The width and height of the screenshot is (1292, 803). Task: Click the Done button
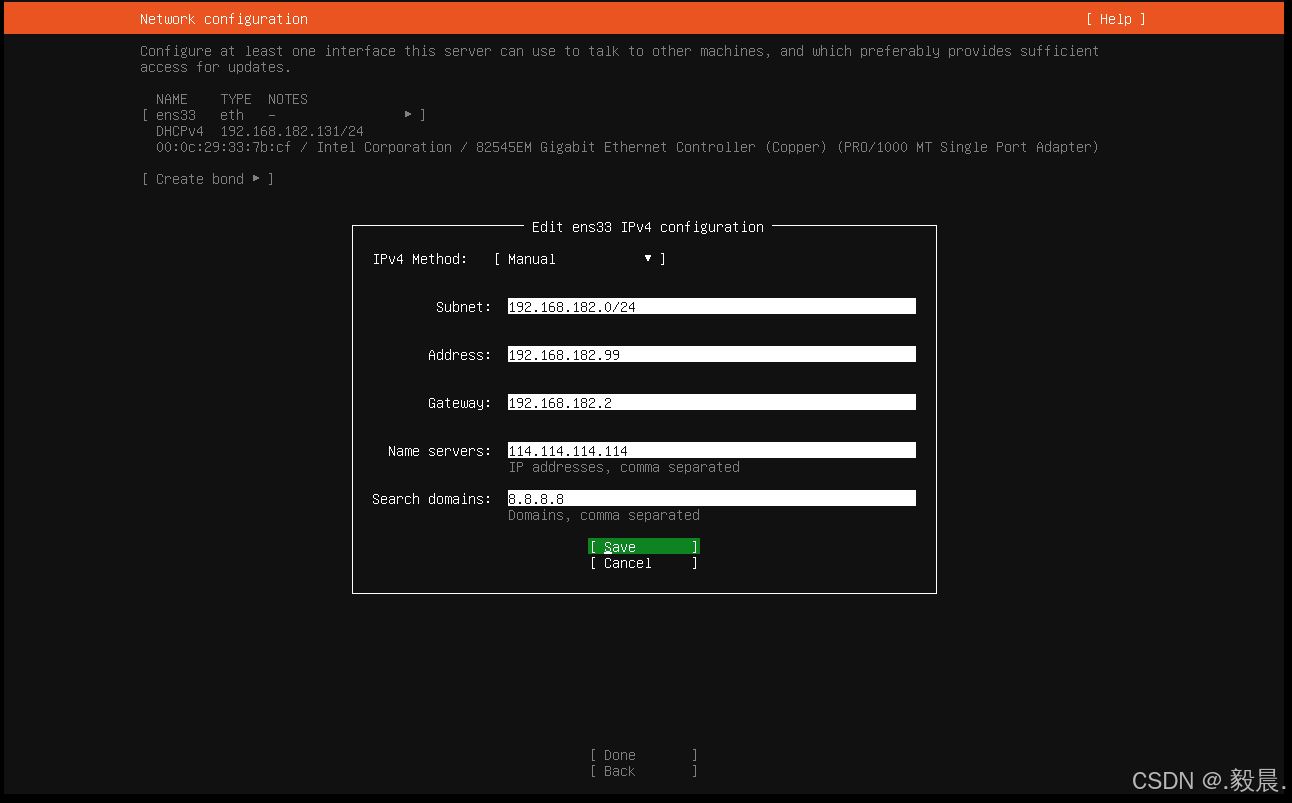(x=643, y=755)
